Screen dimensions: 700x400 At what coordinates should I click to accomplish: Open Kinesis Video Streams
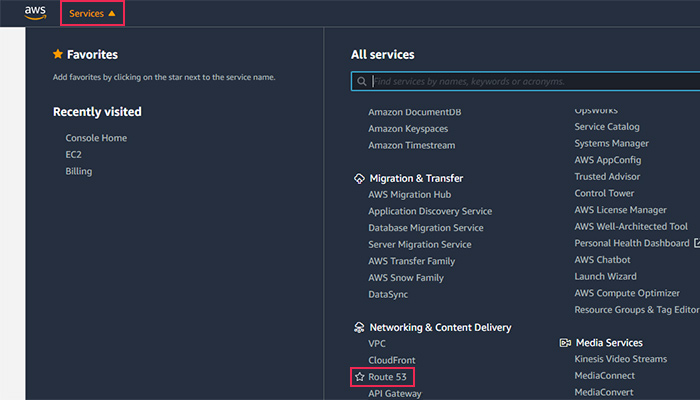621,359
